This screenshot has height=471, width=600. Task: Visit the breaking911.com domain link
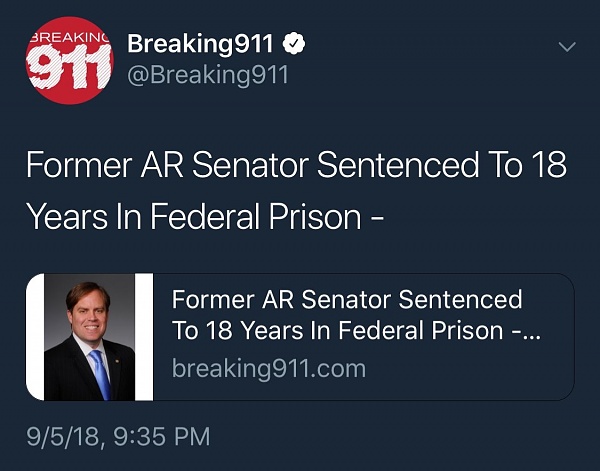tap(268, 368)
